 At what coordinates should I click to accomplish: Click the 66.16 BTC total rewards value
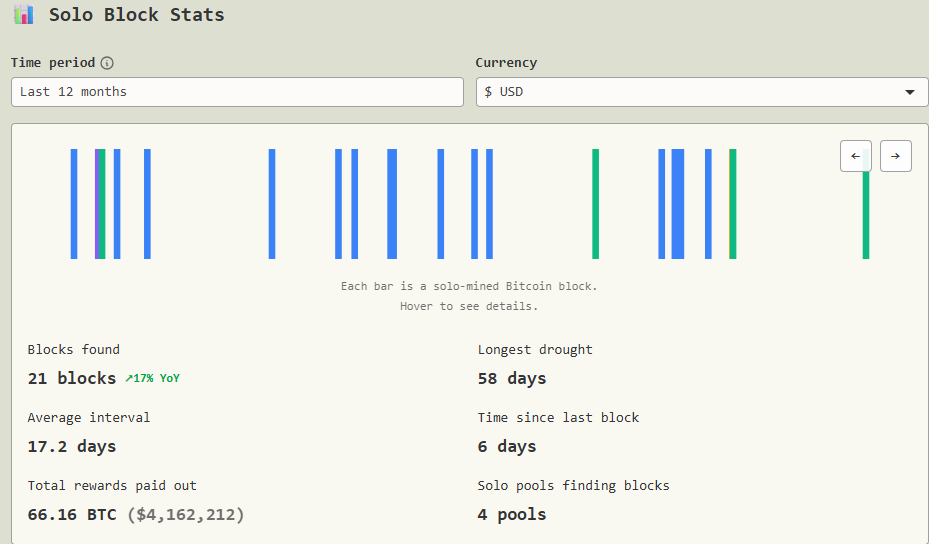(72, 514)
